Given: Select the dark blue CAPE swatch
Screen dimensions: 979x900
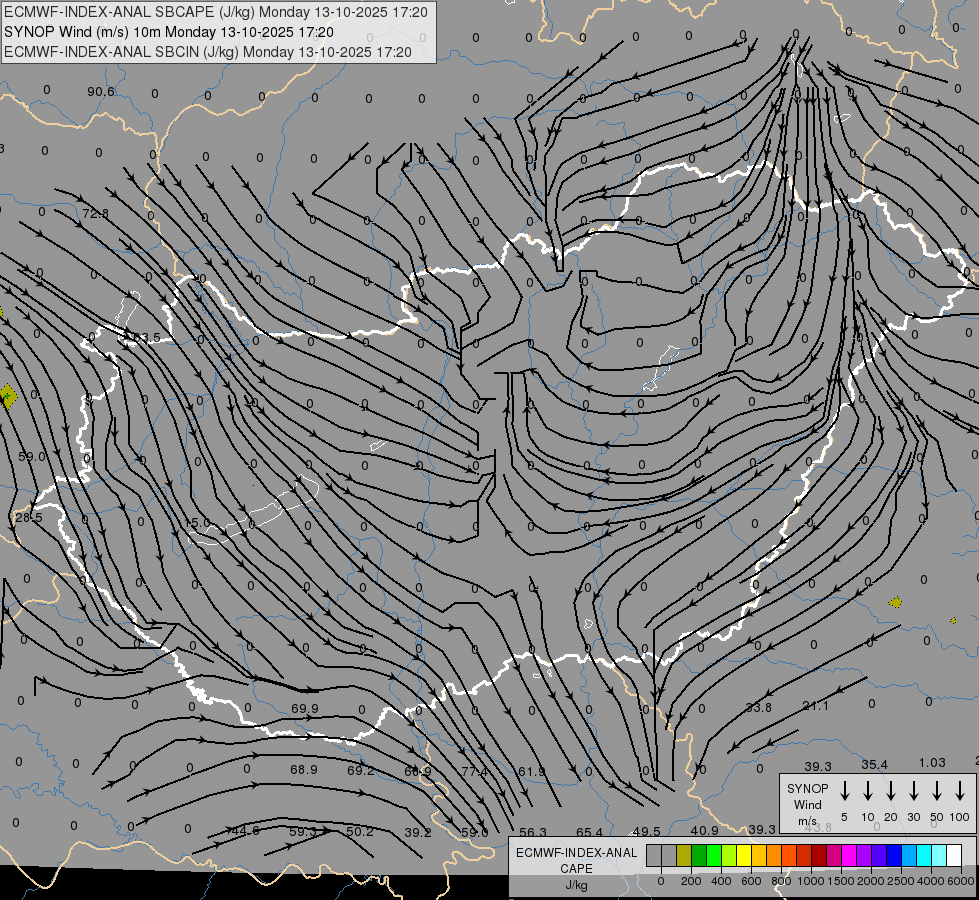Looking at the screenshot, I should pyautogui.click(x=894, y=856).
